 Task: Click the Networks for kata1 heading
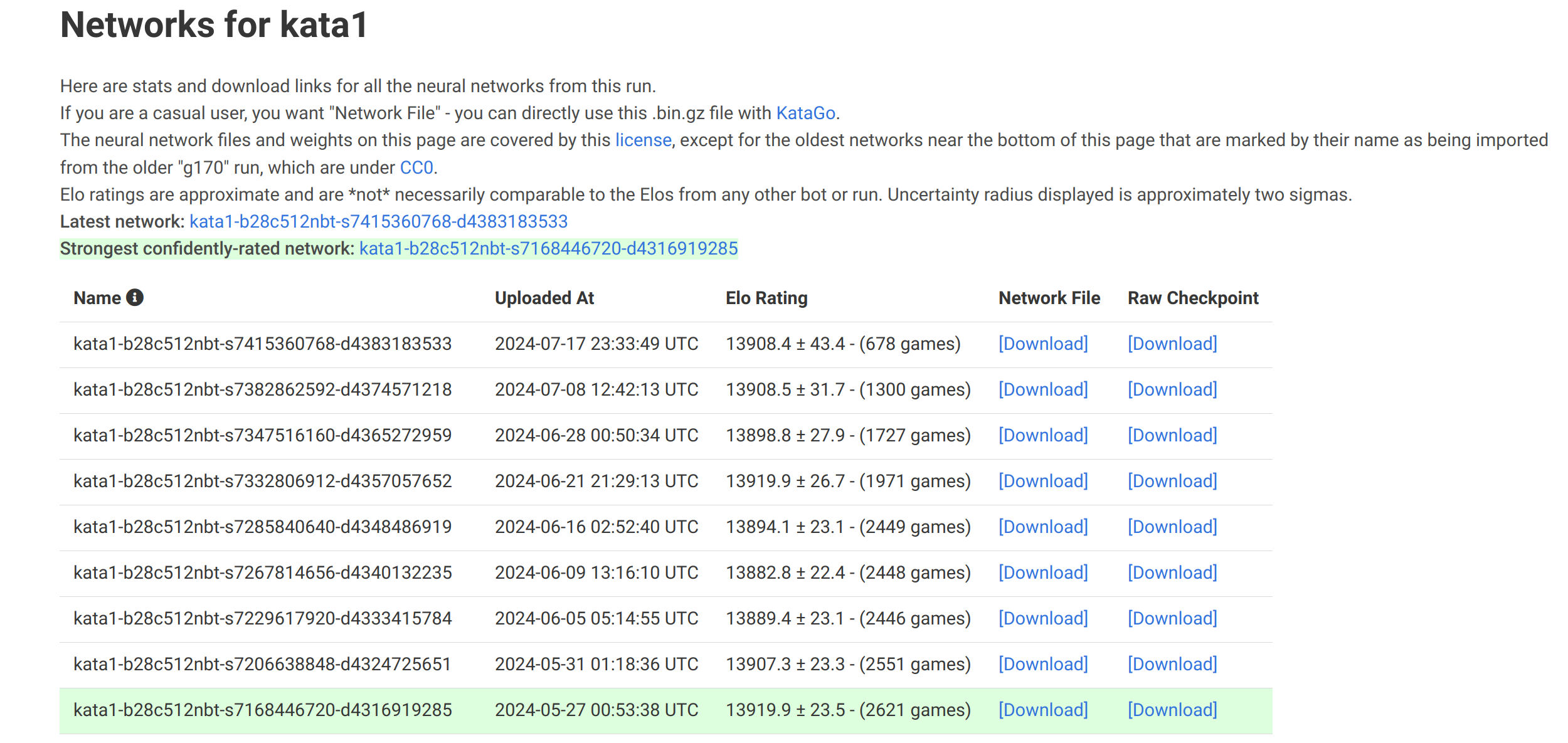[x=214, y=25]
